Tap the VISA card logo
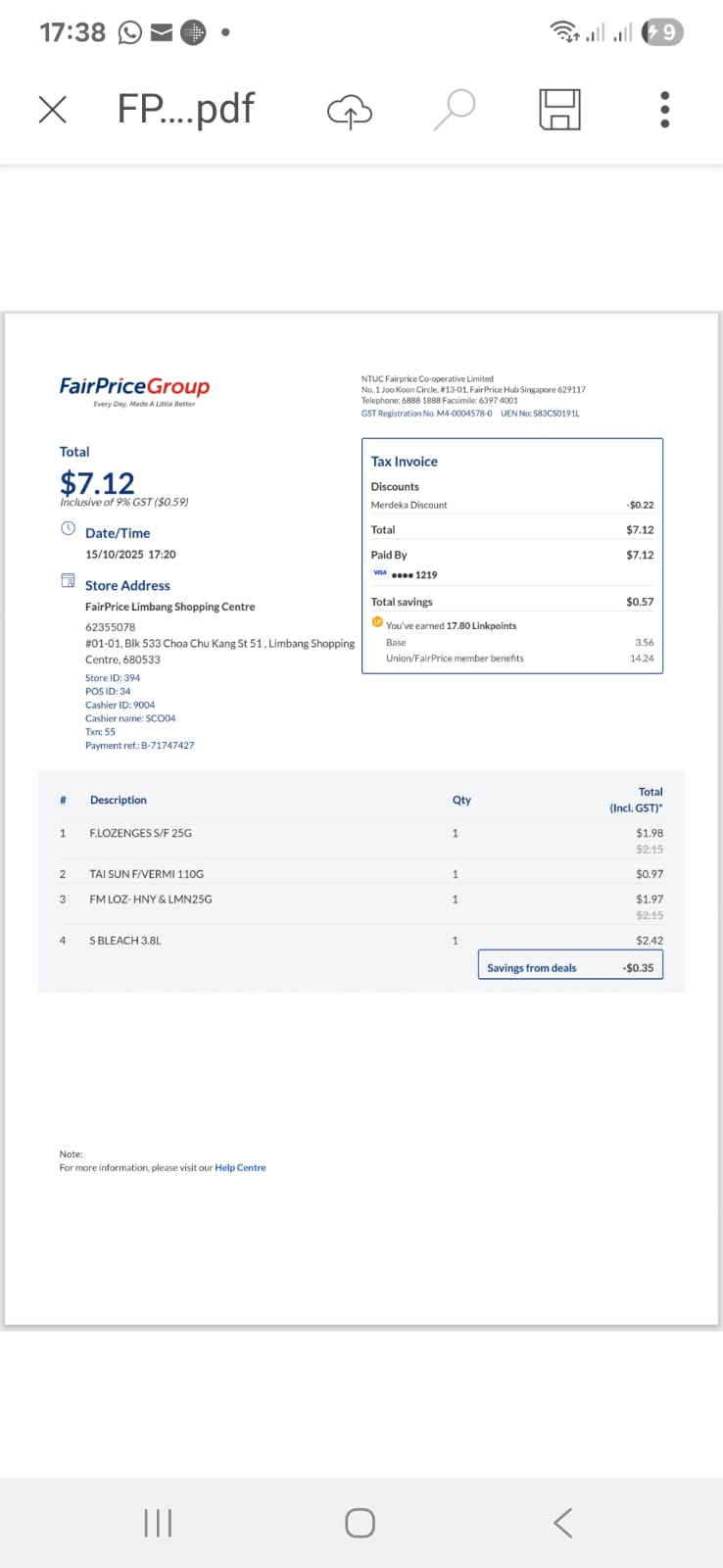 pyautogui.click(x=379, y=573)
